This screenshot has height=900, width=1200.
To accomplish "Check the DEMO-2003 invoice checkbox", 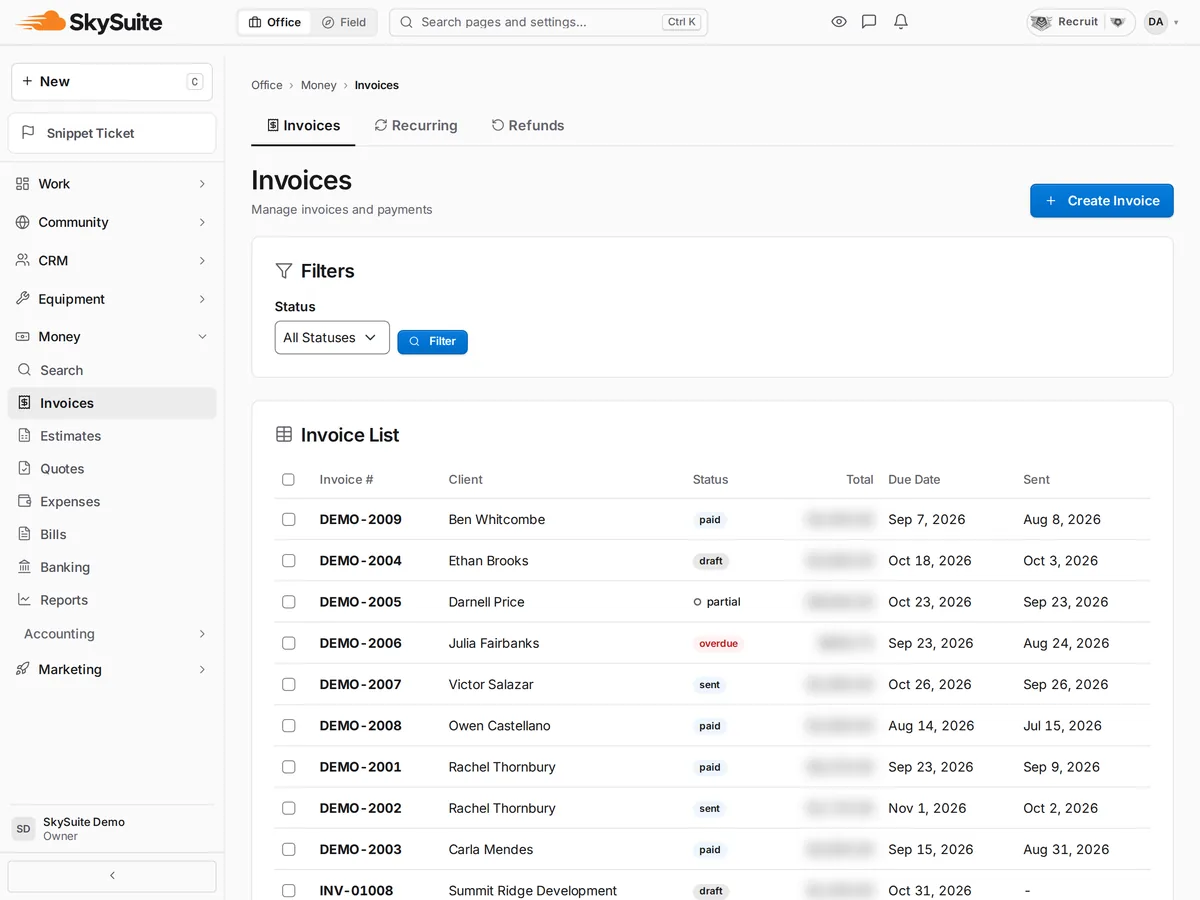I will tap(288, 849).
